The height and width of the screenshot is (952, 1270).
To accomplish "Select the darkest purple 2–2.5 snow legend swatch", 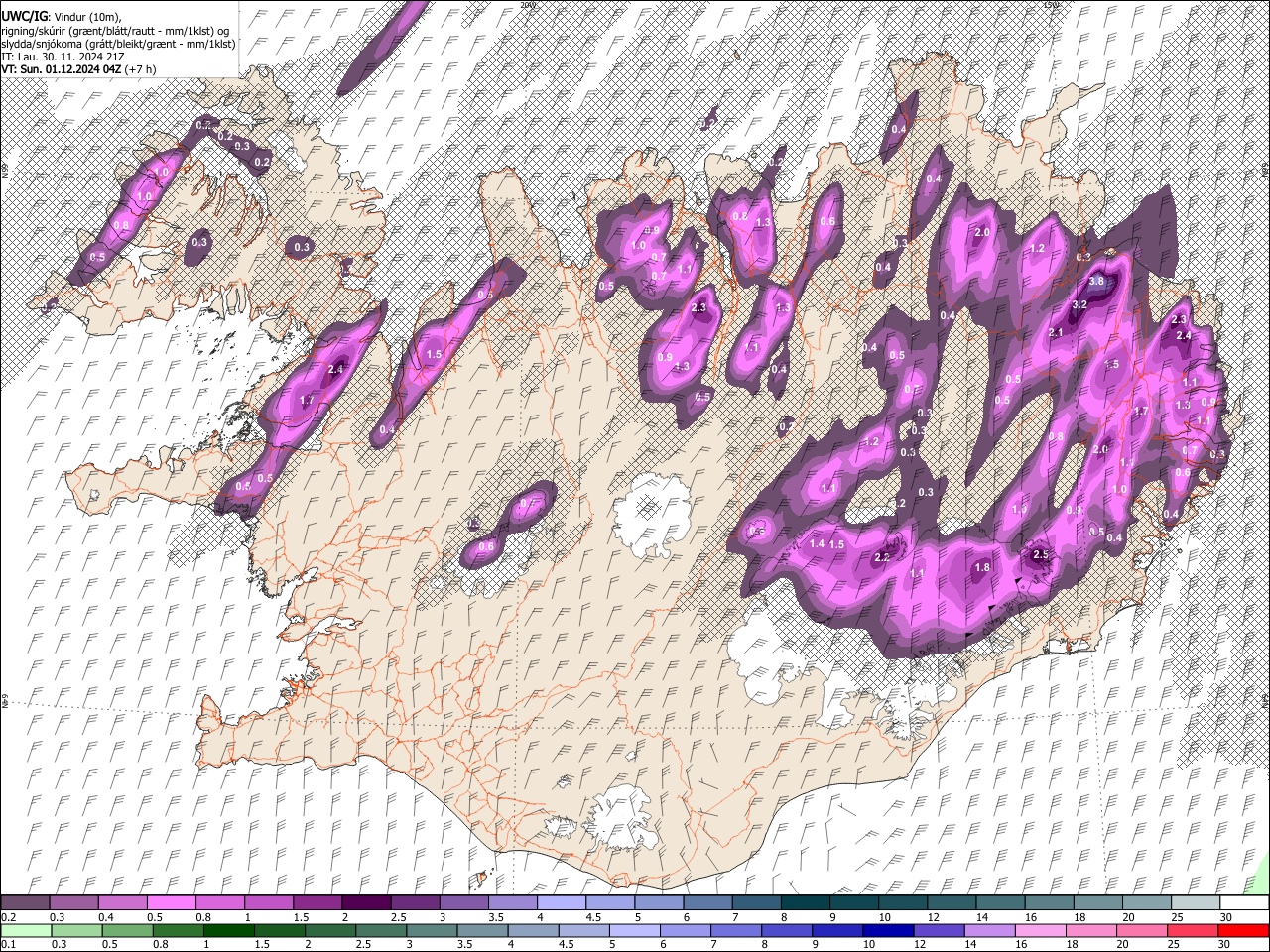I will [x=367, y=903].
